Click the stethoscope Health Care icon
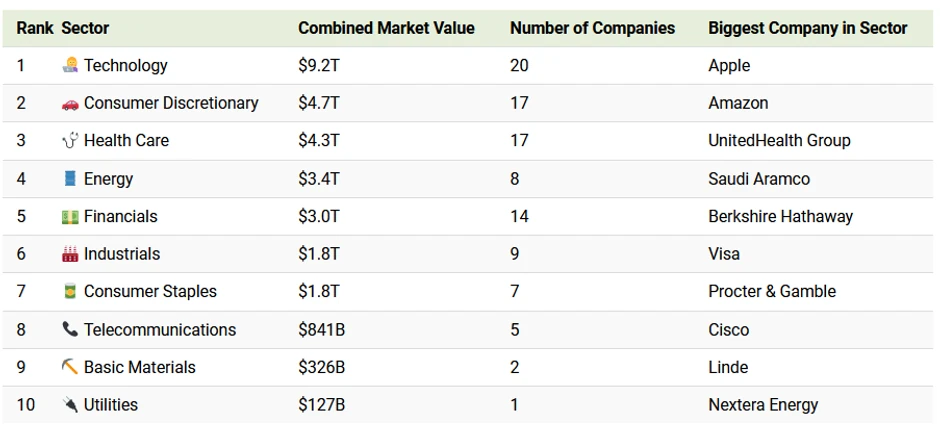This screenshot has height=434, width=940. point(70,141)
